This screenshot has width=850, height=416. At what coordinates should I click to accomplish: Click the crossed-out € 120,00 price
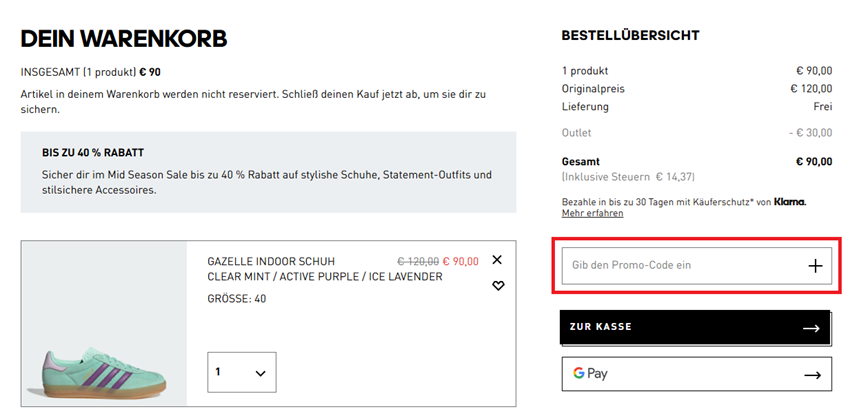click(x=417, y=261)
